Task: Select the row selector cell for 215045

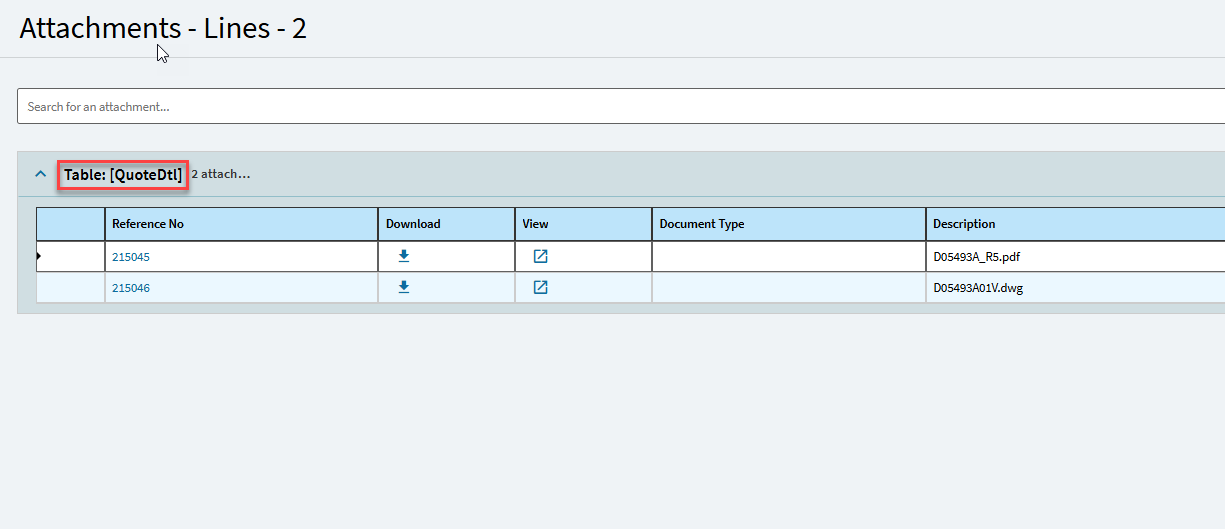Action: 70,257
